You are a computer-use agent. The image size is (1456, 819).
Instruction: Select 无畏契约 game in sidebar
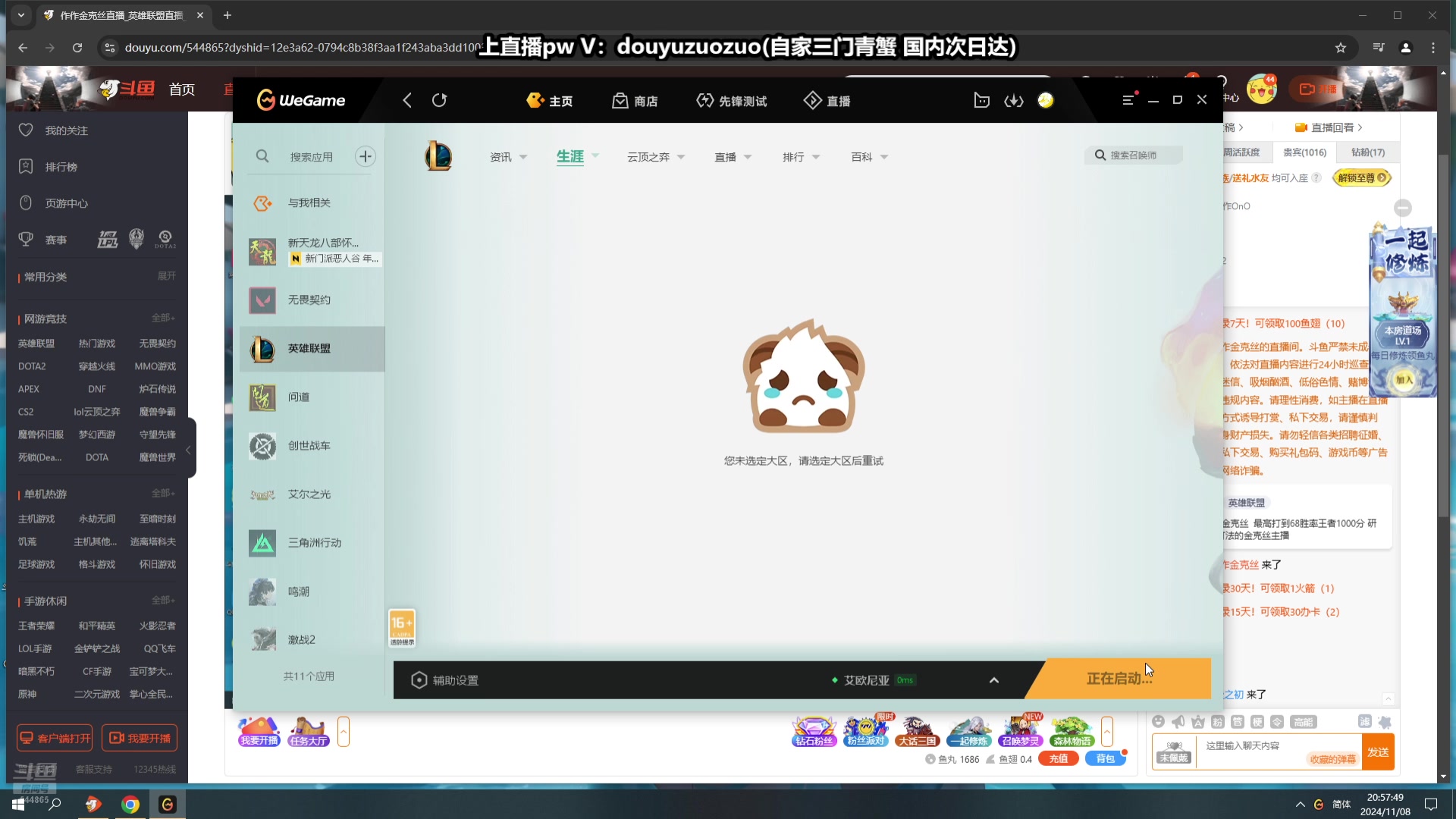[312, 300]
